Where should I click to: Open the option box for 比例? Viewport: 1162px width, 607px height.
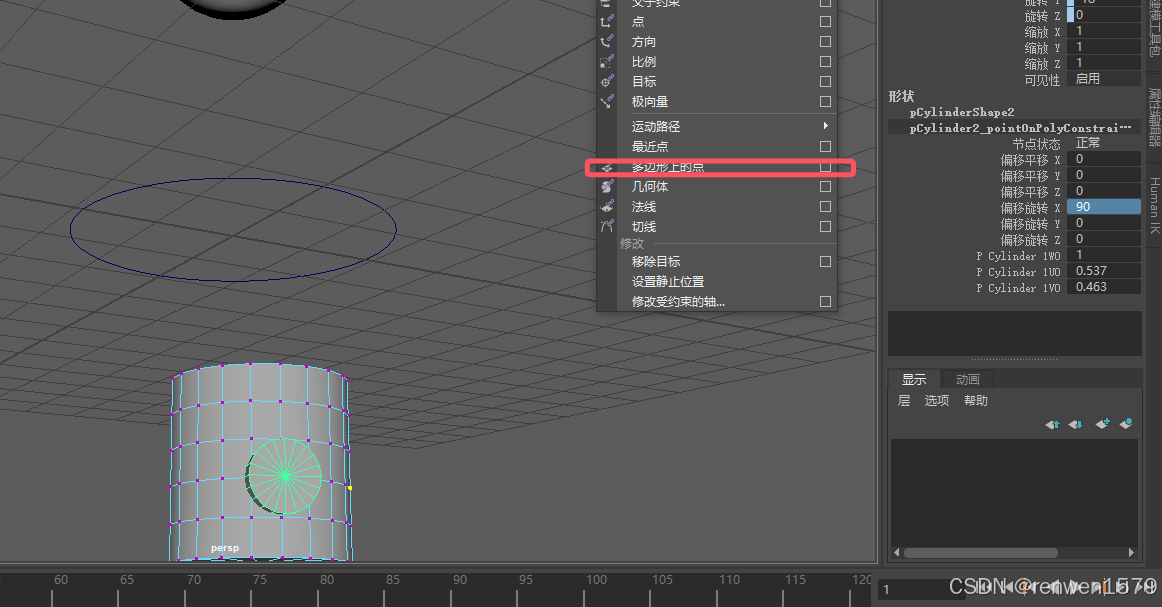click(825, 62)
